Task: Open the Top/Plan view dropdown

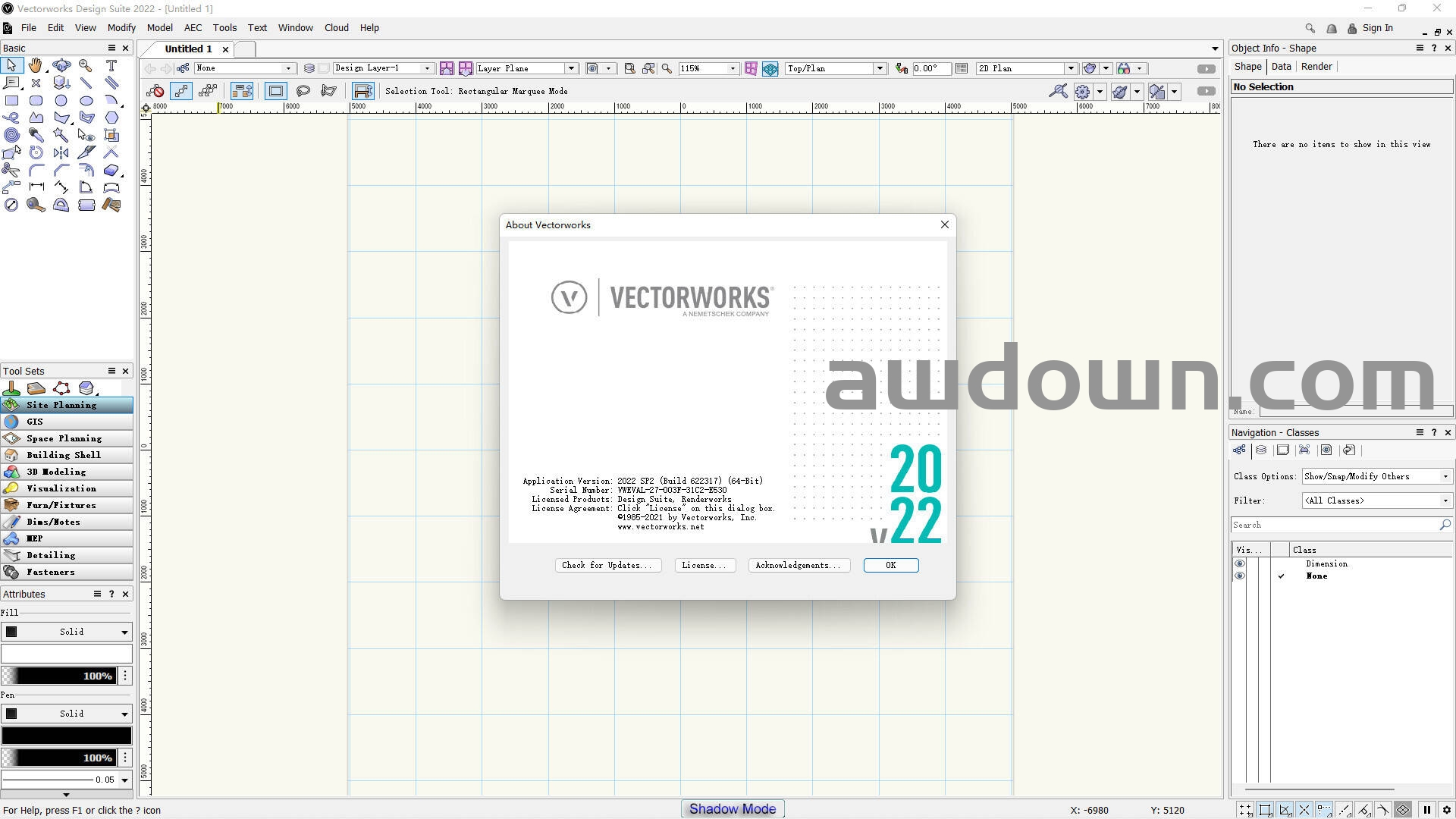Action: point(880,68)
